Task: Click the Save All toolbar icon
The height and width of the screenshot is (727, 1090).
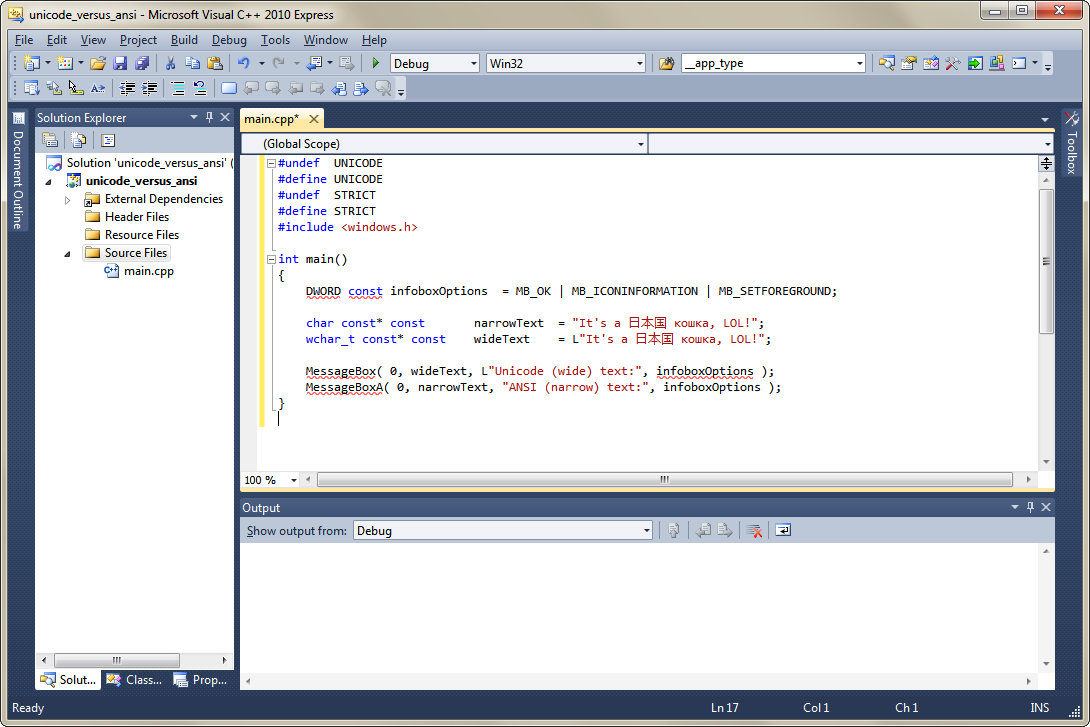Action: [x=142, y=63]
